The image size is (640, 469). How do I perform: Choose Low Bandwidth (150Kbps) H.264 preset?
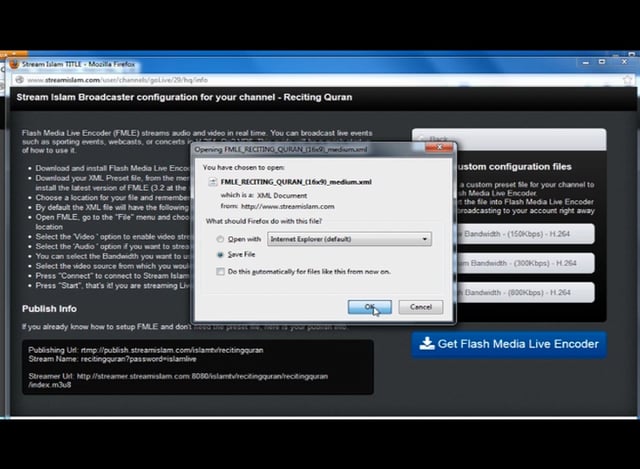click(x=526, y=234)
